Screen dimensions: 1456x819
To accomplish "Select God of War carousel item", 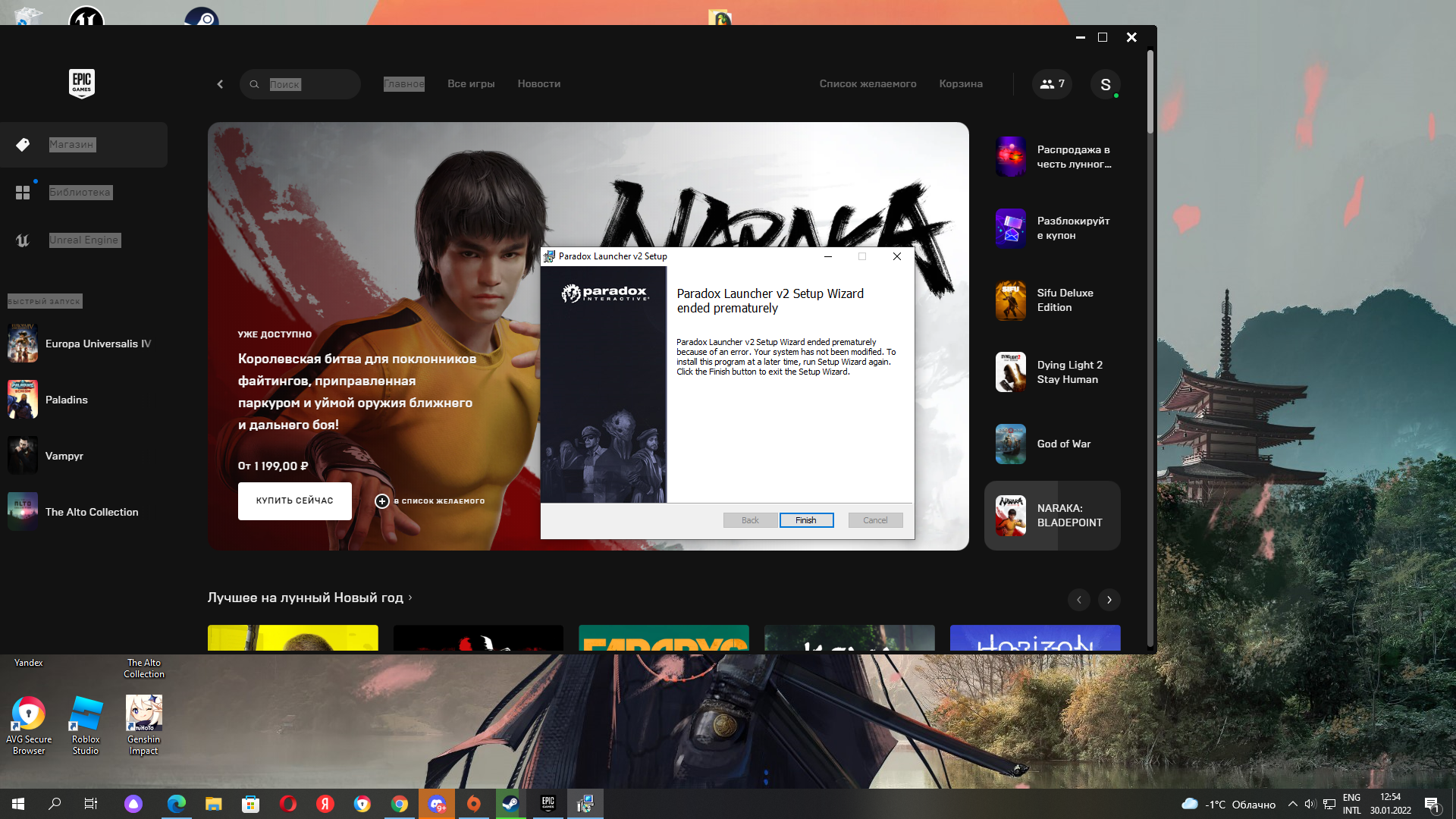I will (x=1053, y=444).
